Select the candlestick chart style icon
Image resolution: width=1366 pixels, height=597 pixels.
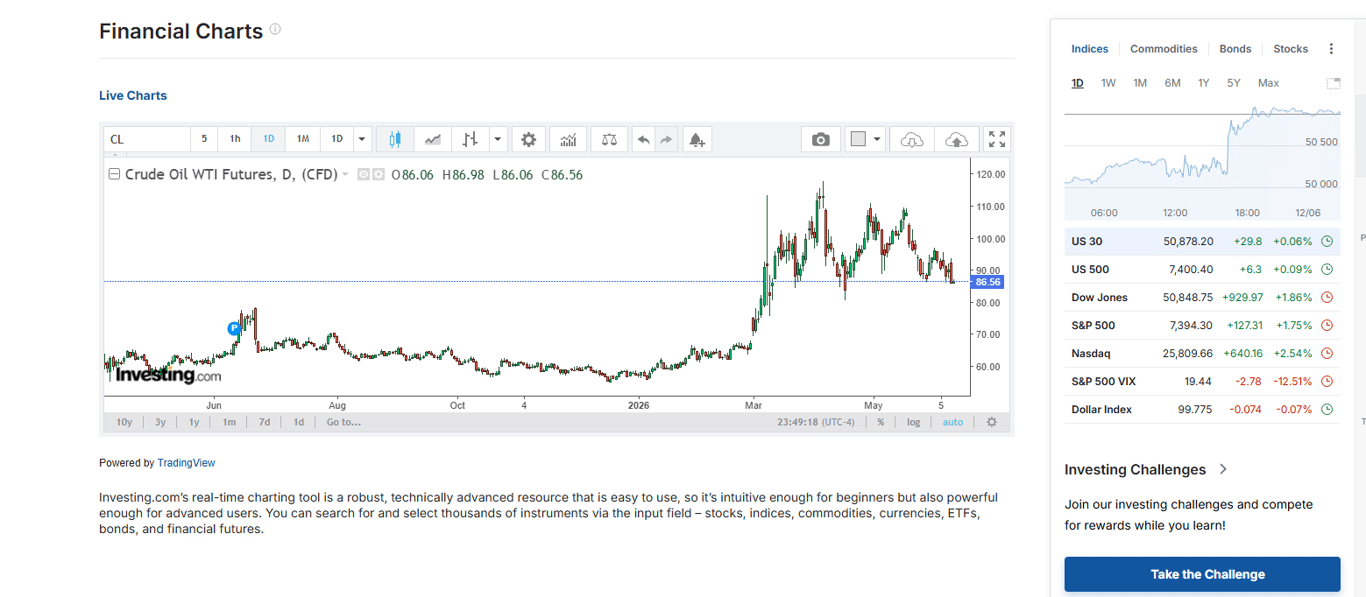click(x=395, y=139)
